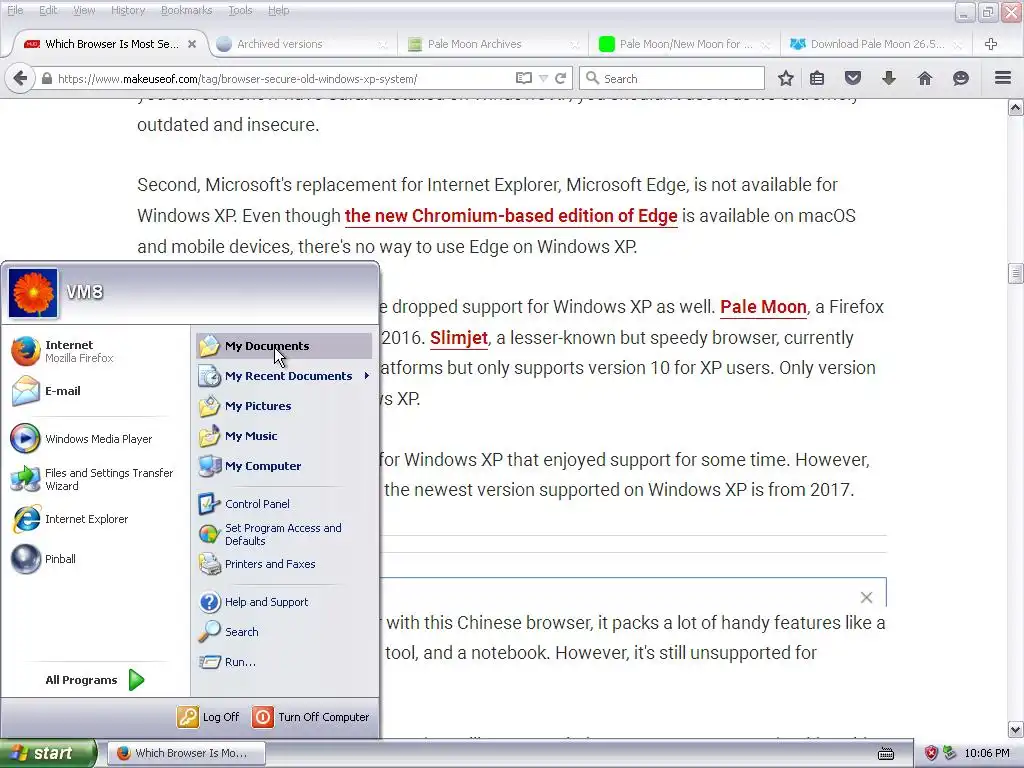Viewport: 1024px width, 768px height.
Task: Click Firefox taskbar button Which Browser Is Mo...
Action: [186, 753]
